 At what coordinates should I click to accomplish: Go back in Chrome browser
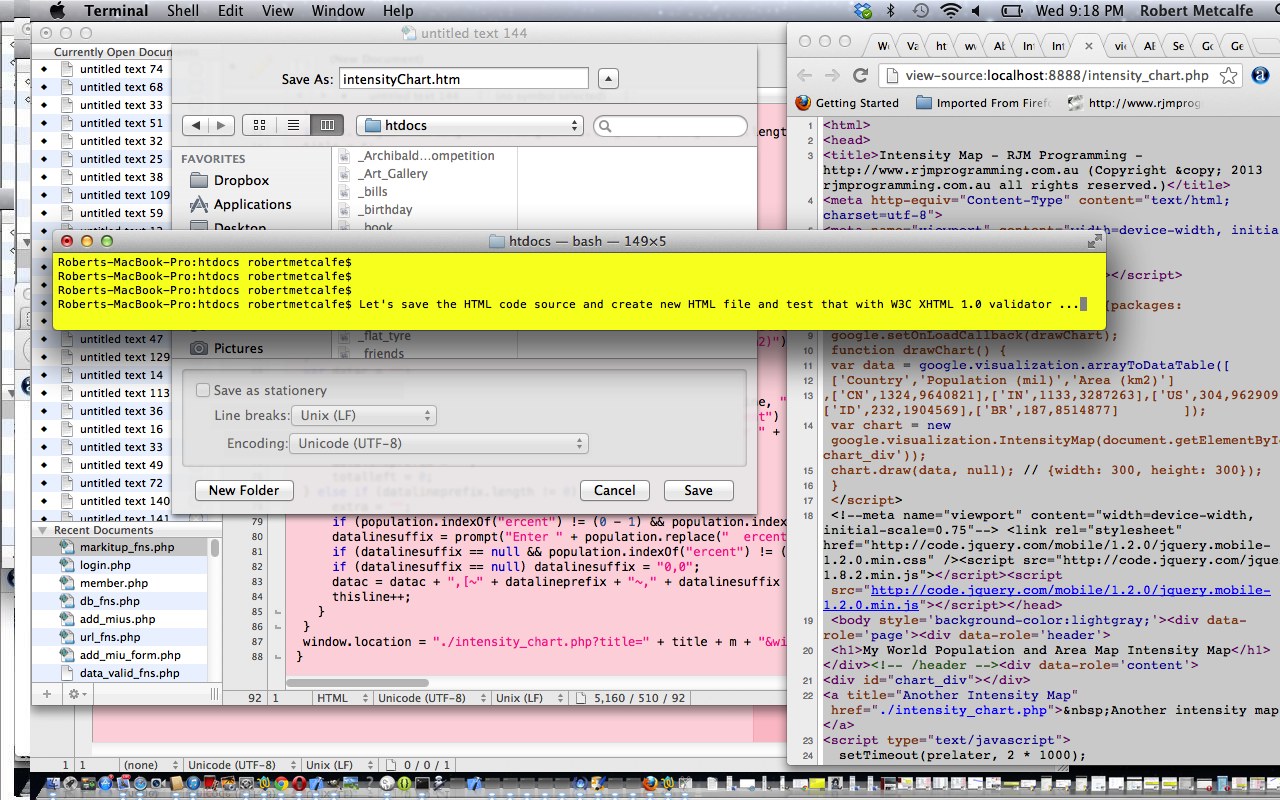click(x=805, y=75)
